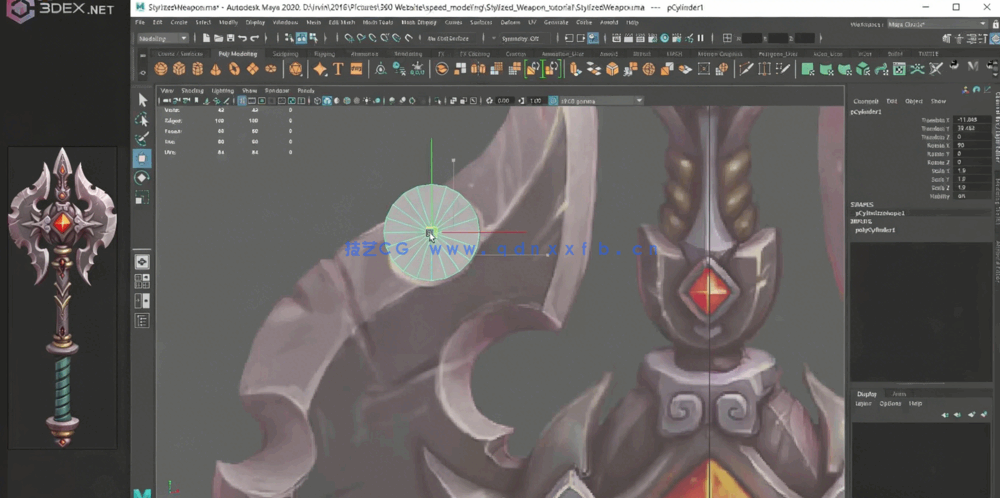Open the viewport Lighting menu

(x=223, y=91)
